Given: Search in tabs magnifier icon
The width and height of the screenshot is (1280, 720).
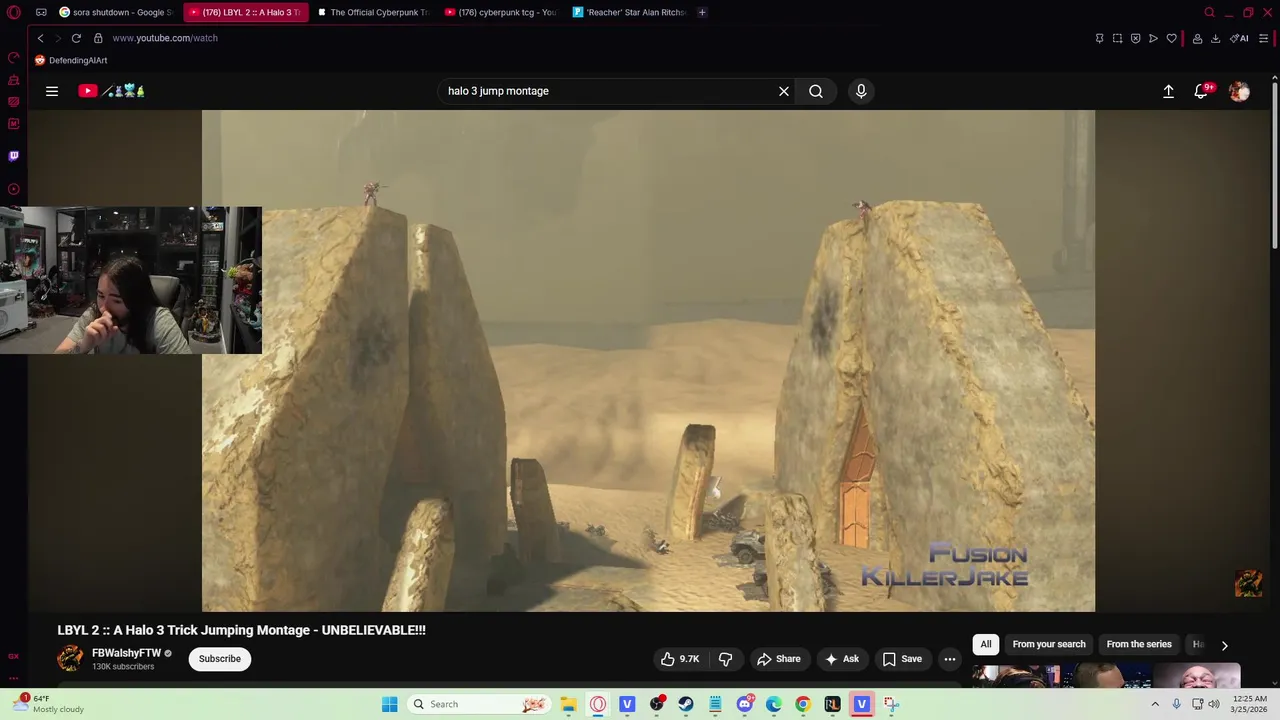Looking at the screenshot, I should (1209, 12).
